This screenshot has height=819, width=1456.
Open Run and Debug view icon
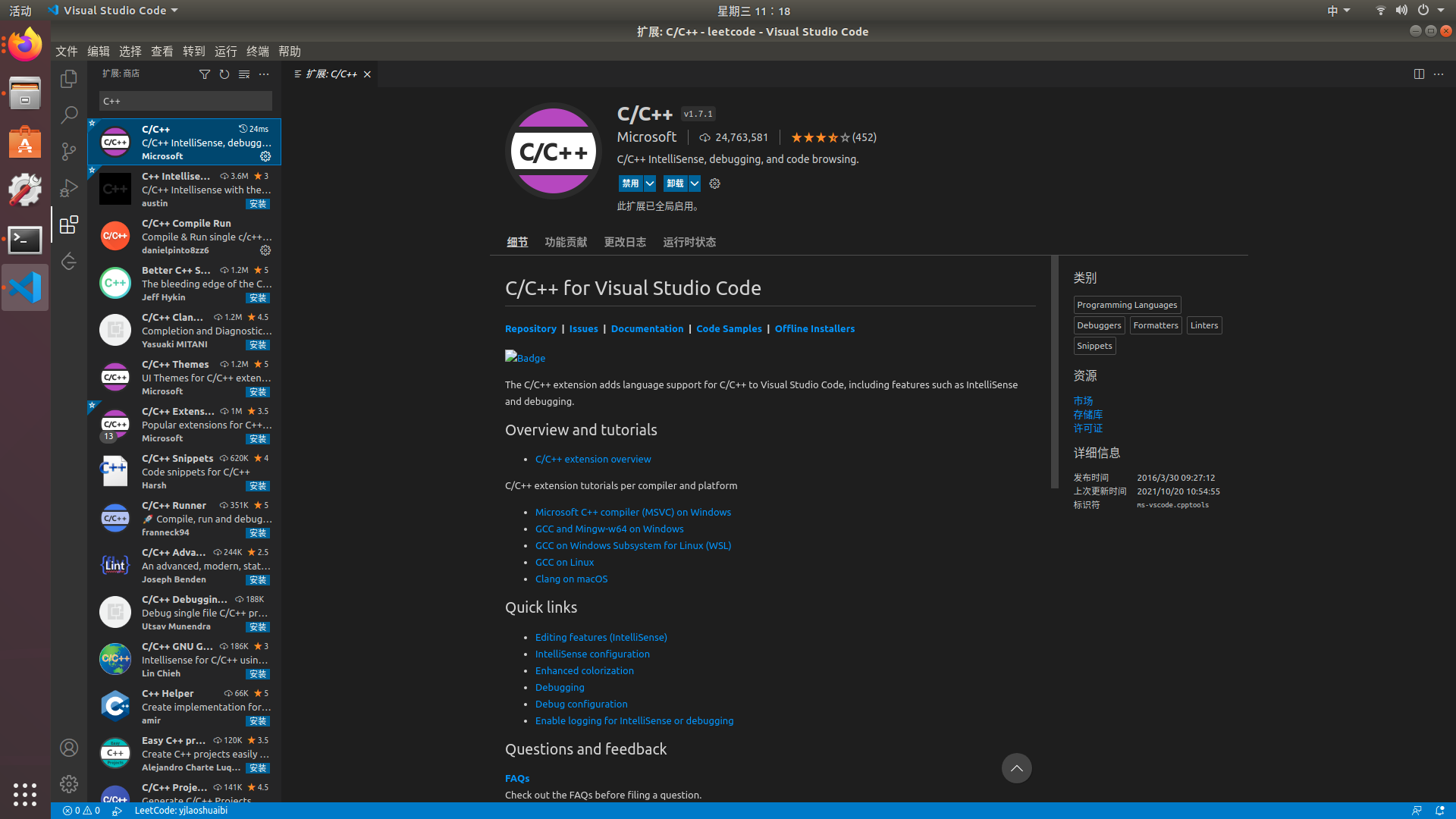(69, 188)
